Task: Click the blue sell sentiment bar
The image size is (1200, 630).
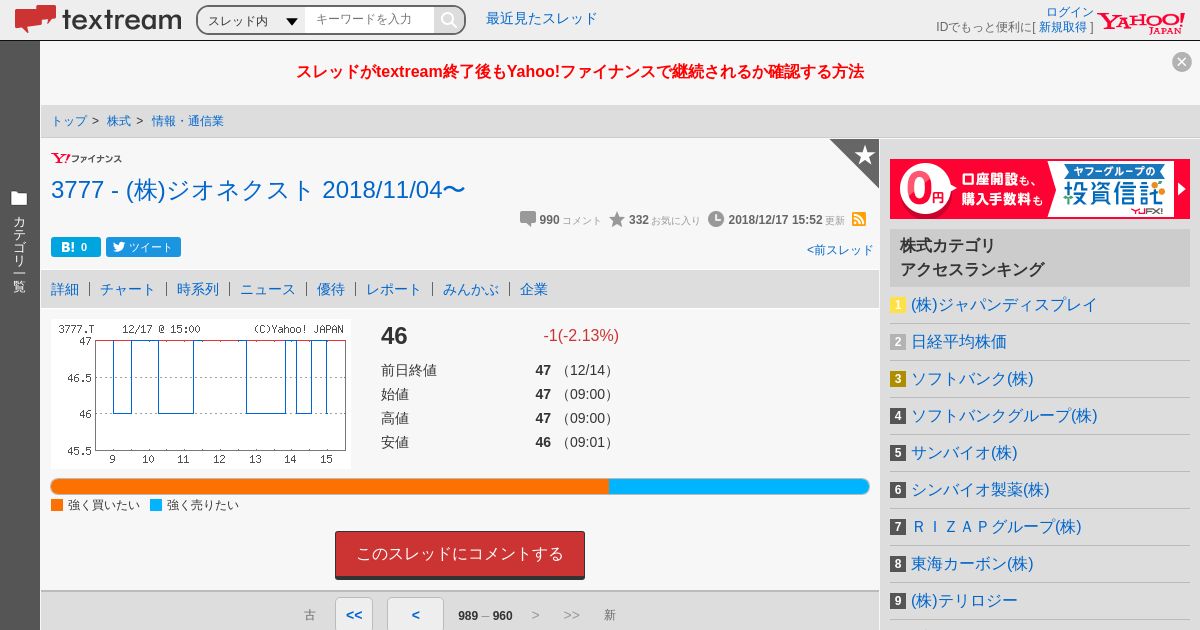Action: (739, 486)
